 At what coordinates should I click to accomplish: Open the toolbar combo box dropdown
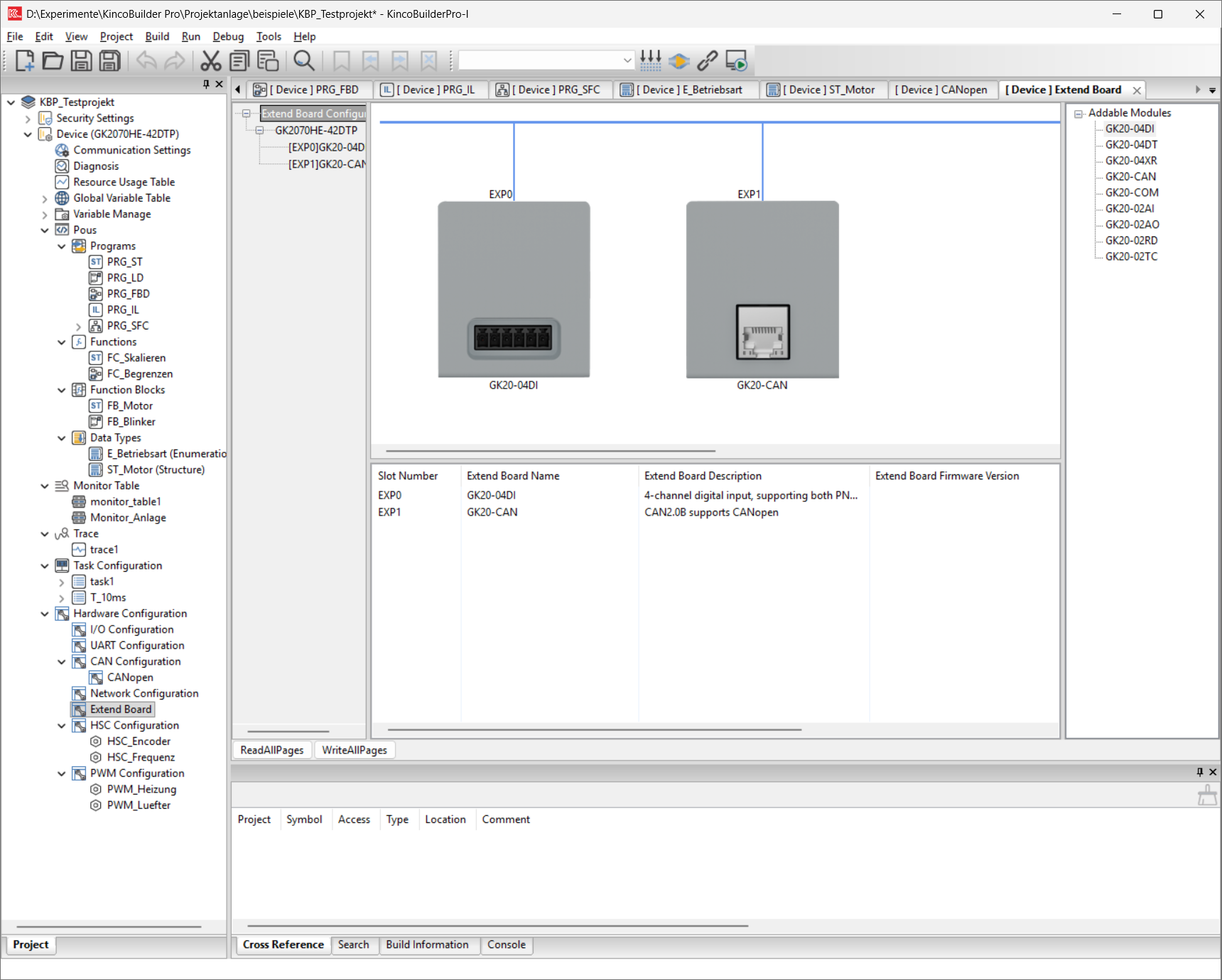pos(627,61)
